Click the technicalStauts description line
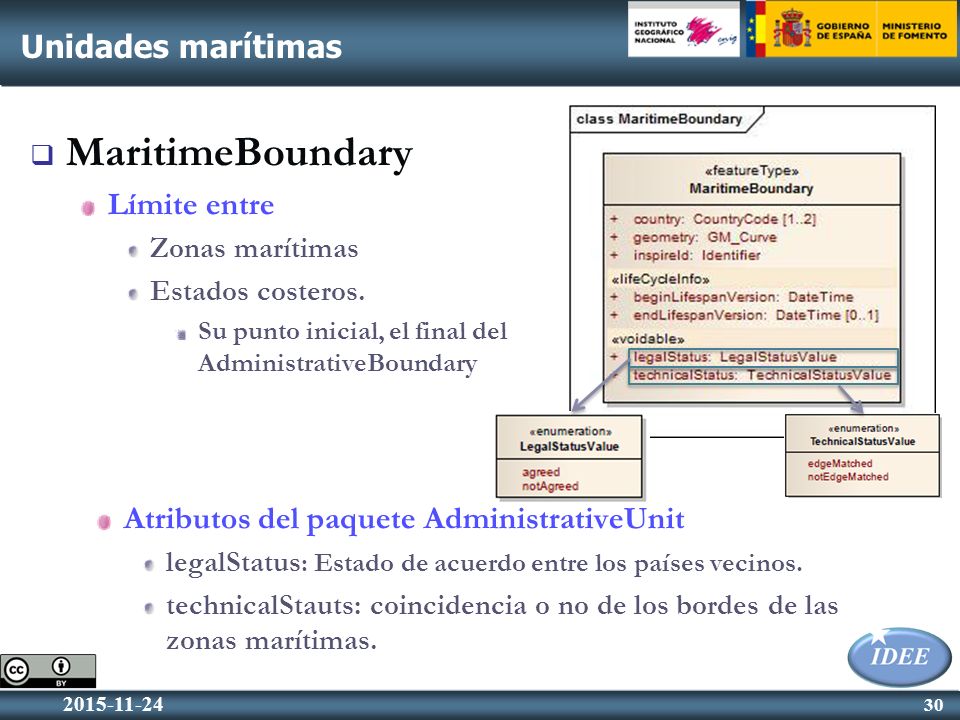This screenshot has width=960, height=720. point(502,623)
